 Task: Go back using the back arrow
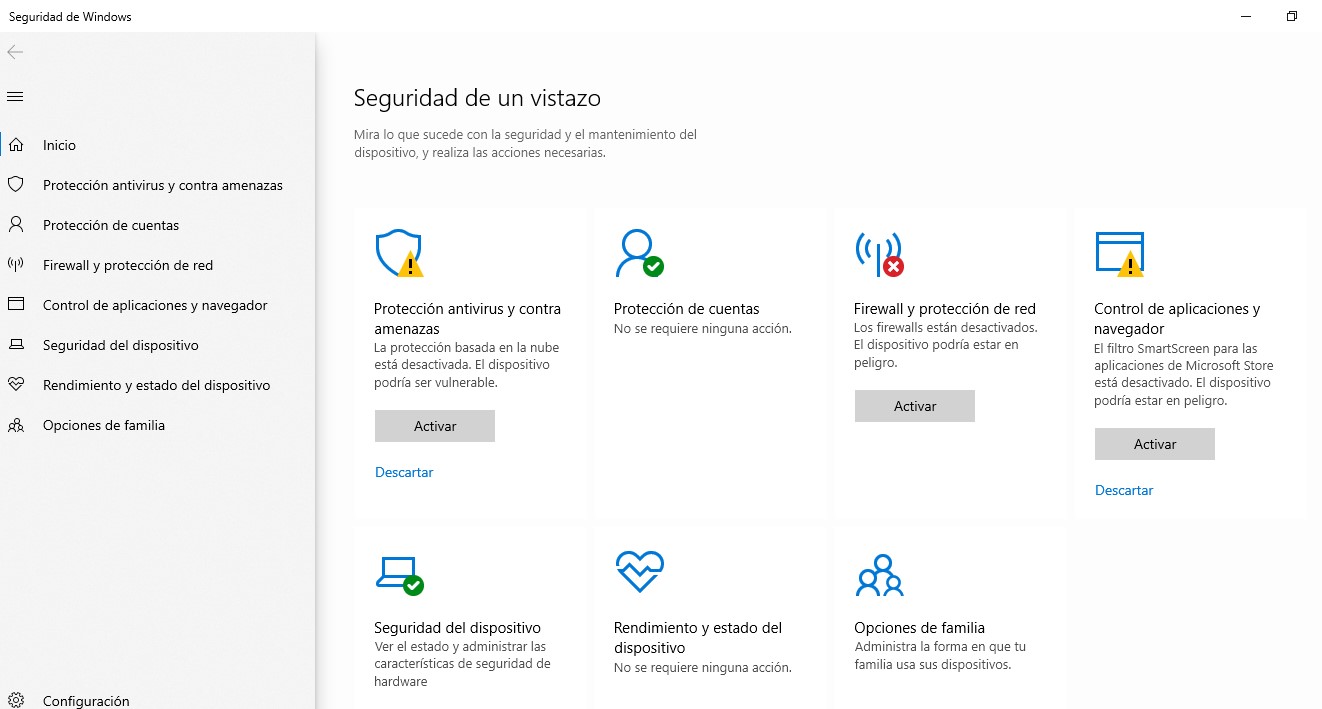[x=15, y=52]
